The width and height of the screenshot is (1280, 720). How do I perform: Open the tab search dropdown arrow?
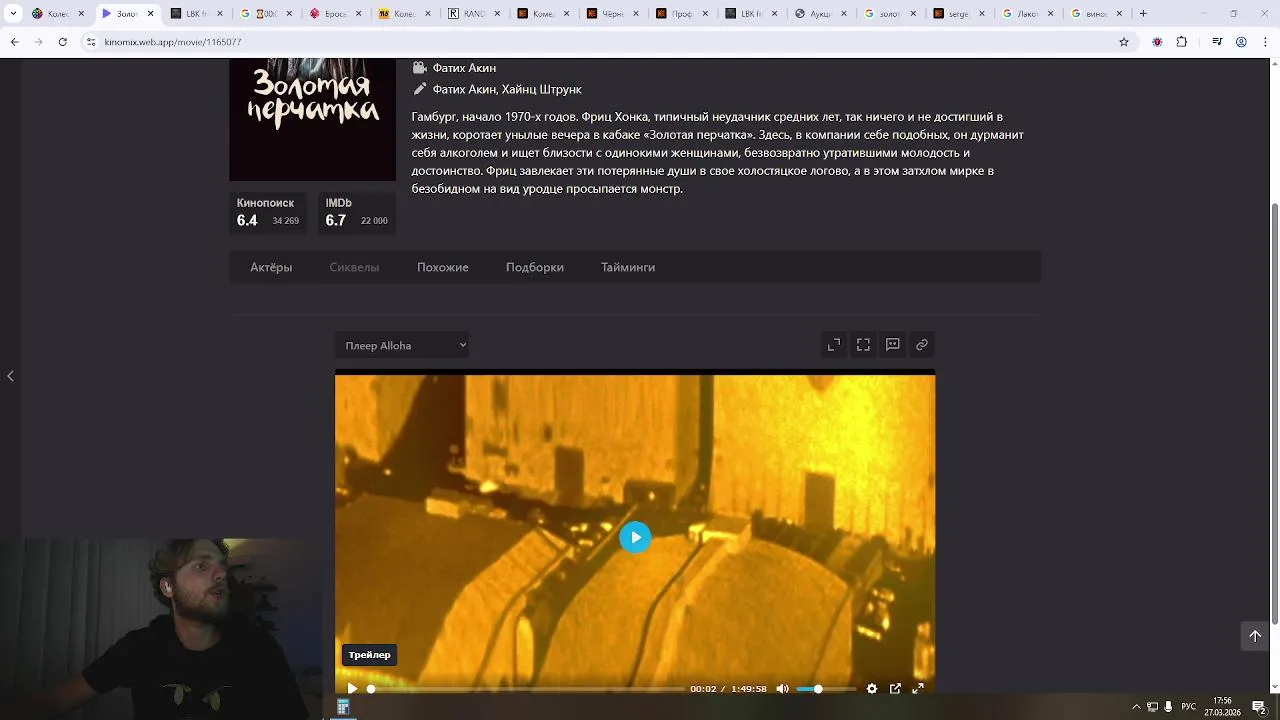pos(13,14)
